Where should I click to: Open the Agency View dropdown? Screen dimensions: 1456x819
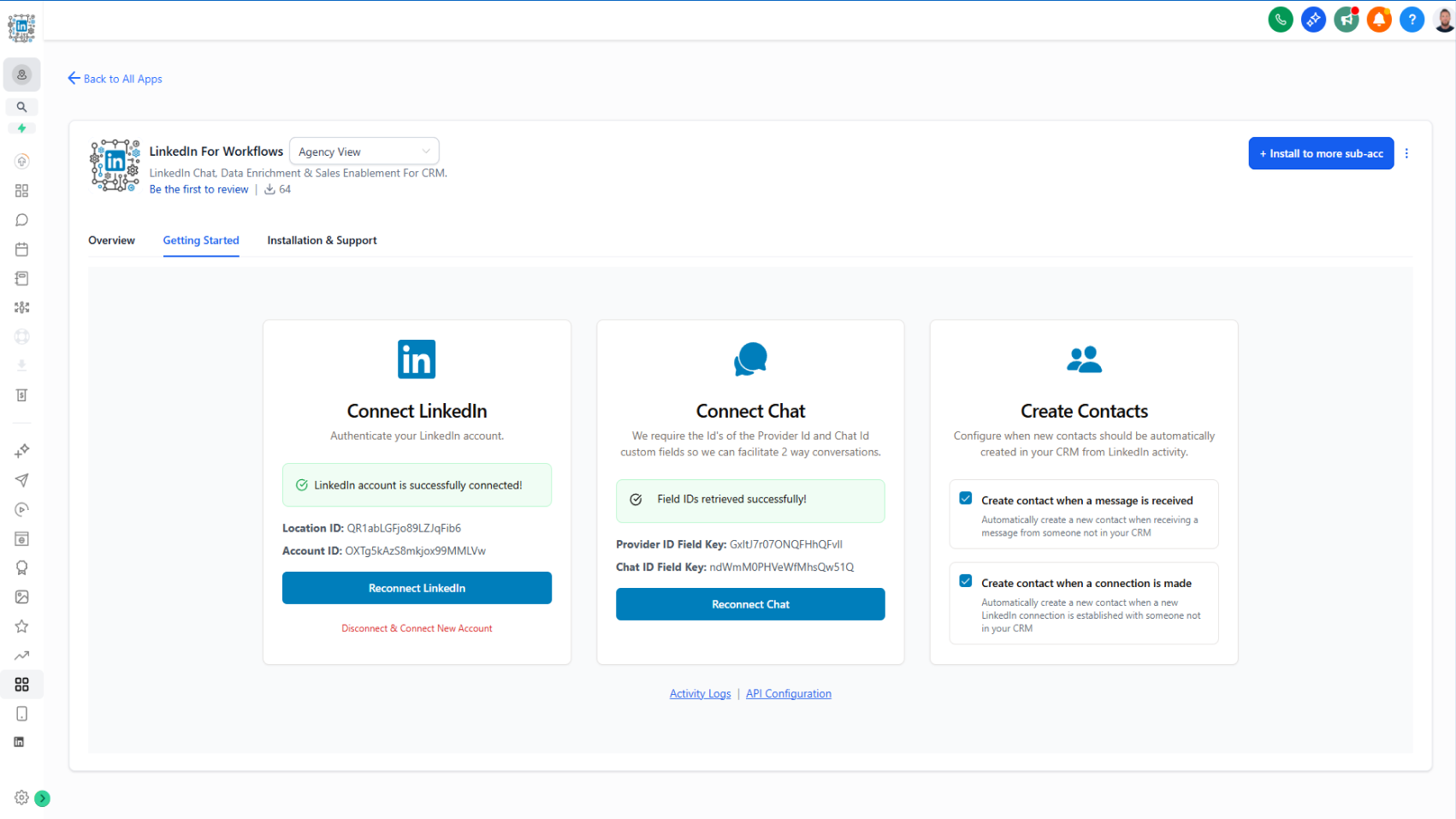pos(364,151)
